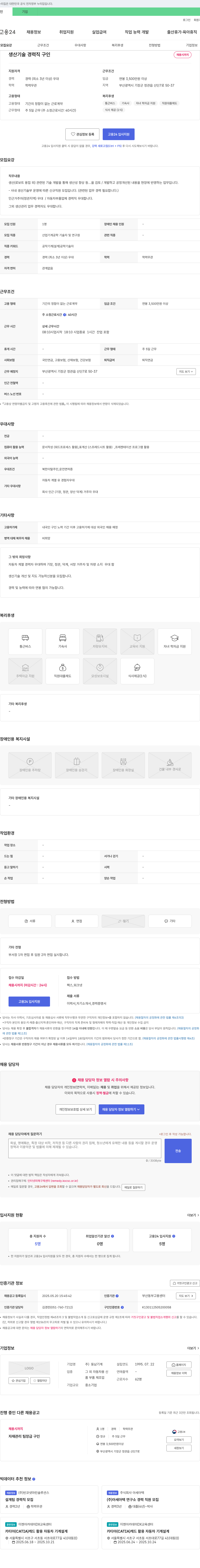Viewport: 200px width, 1568px height.
Task: Click the 직원대출제도 benefit icon
Action: coord(63,671)
